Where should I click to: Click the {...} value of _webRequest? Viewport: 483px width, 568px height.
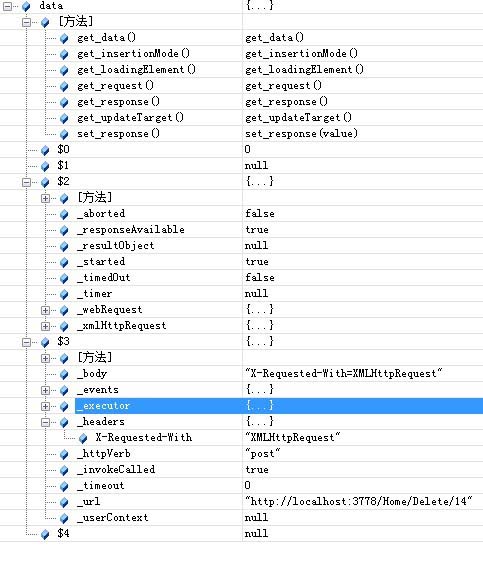tap(259, 309)
